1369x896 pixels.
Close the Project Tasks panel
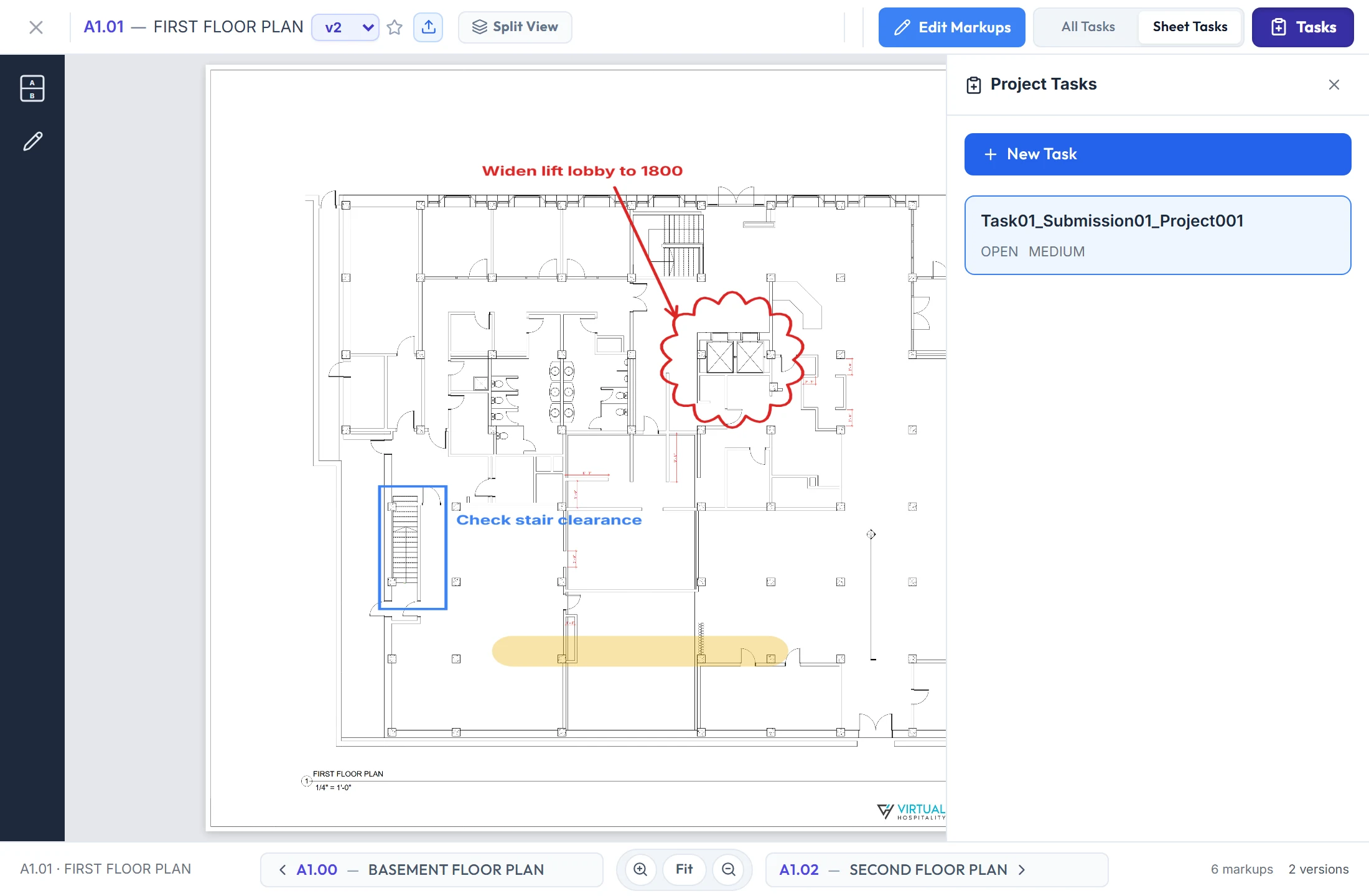pos(1334,85)
